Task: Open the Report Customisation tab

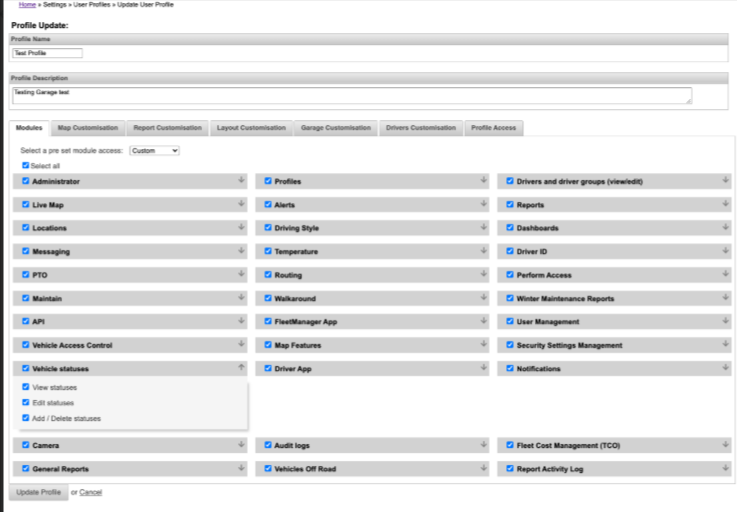Action: (167, 128)
